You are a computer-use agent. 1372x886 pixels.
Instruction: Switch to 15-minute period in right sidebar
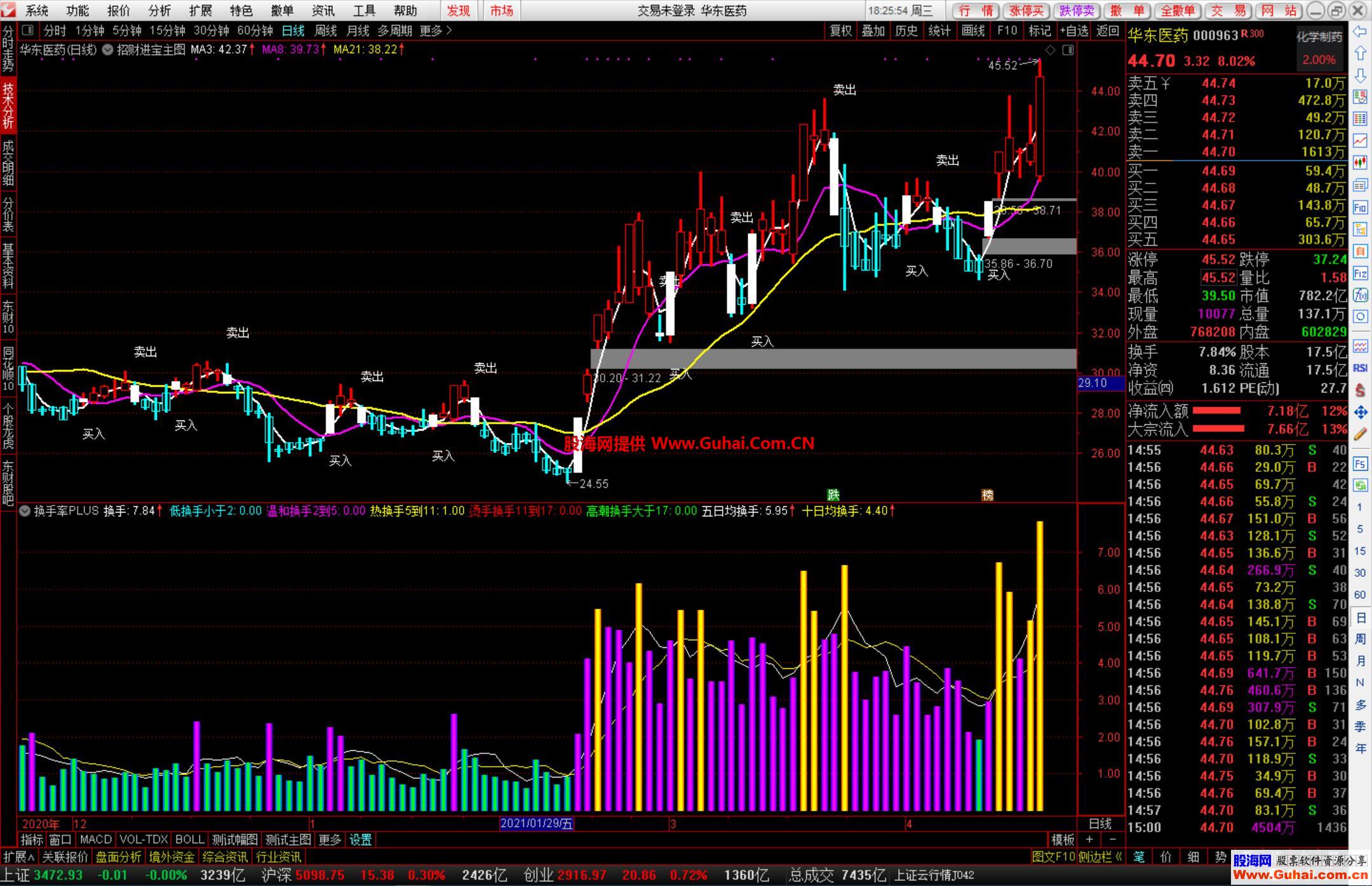(1360, 551)
